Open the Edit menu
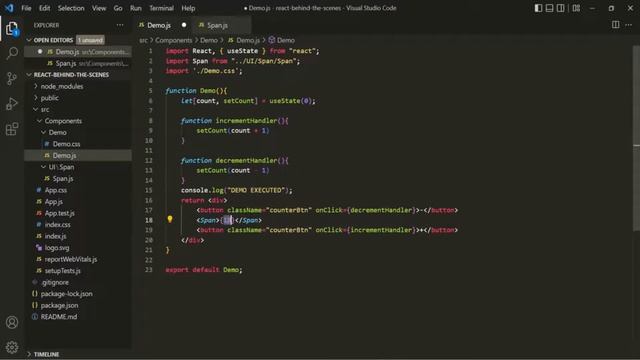This screenshot has height=360, width=640. [x=44, y=8]
